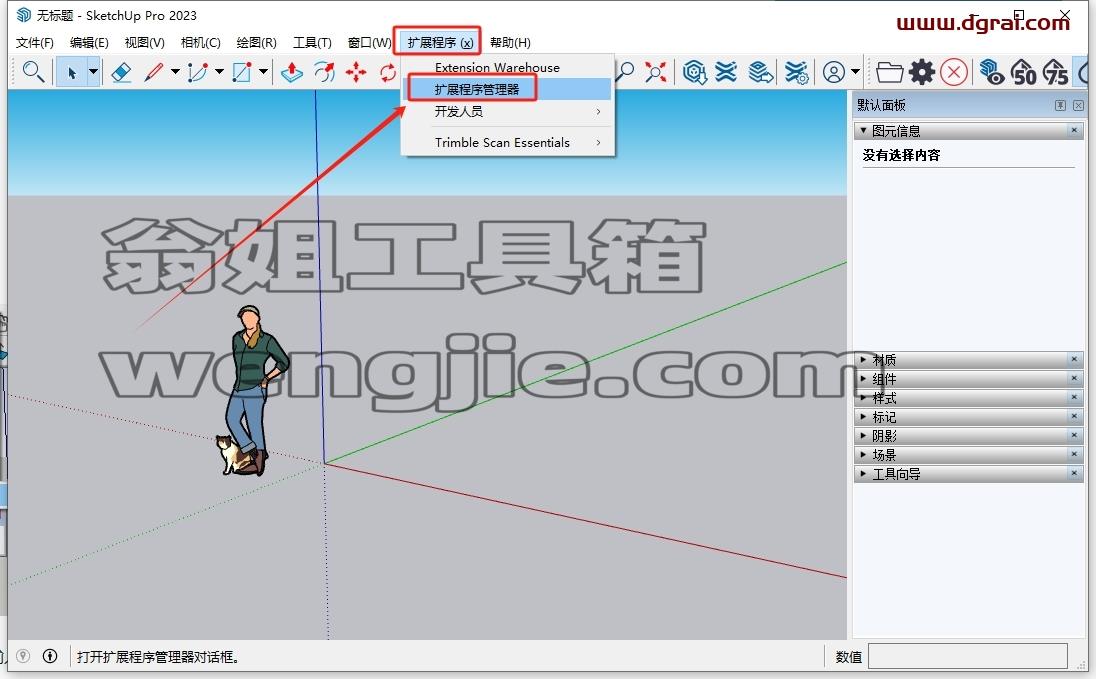Click the 扩展程序(x) menu title
This screenshot has height=679, width=1096.
440,43
